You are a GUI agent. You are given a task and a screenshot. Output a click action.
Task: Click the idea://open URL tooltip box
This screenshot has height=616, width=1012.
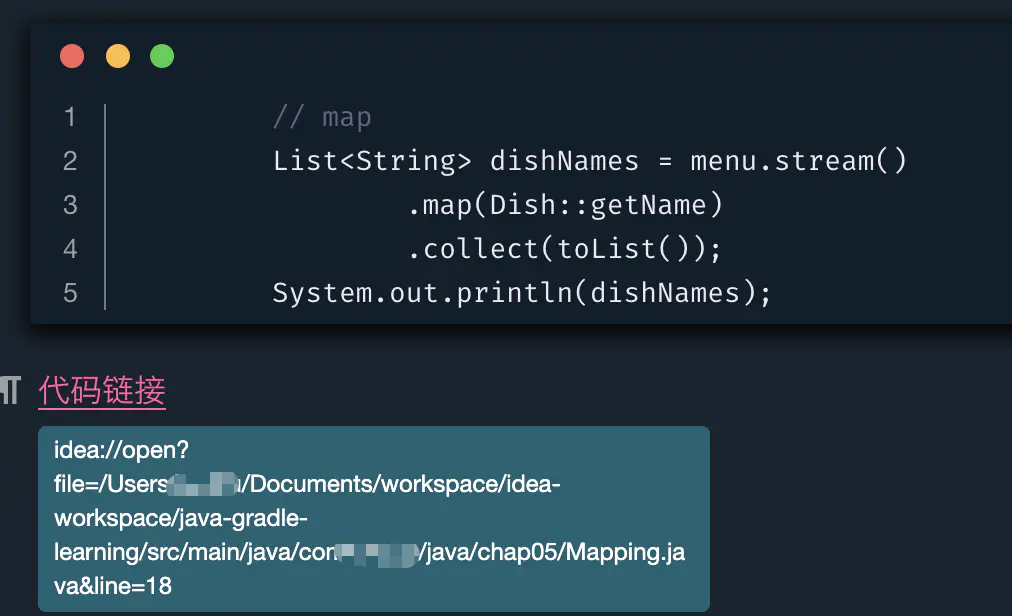click(373, 518)
